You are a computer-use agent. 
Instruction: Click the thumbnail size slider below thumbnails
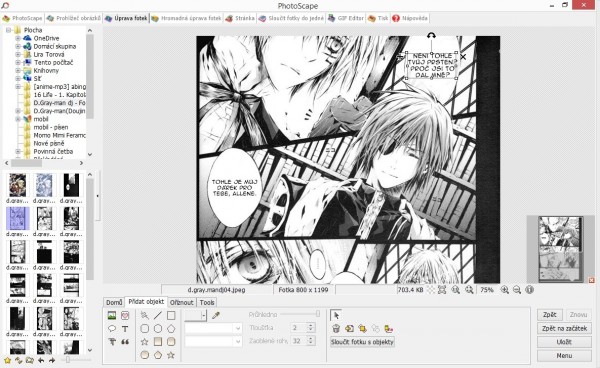pyautogui.click(x=75, y=360)
